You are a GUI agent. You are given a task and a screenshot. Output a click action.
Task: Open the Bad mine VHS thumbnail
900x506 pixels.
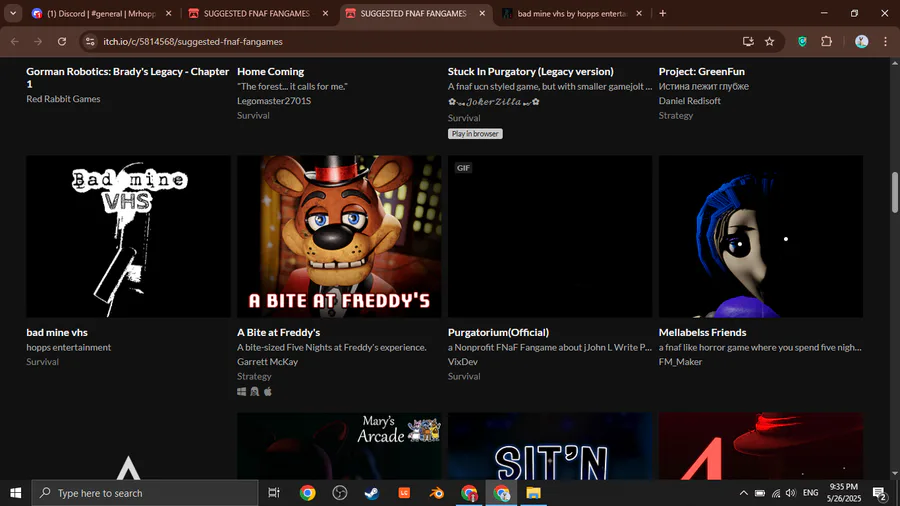point(129,236)
